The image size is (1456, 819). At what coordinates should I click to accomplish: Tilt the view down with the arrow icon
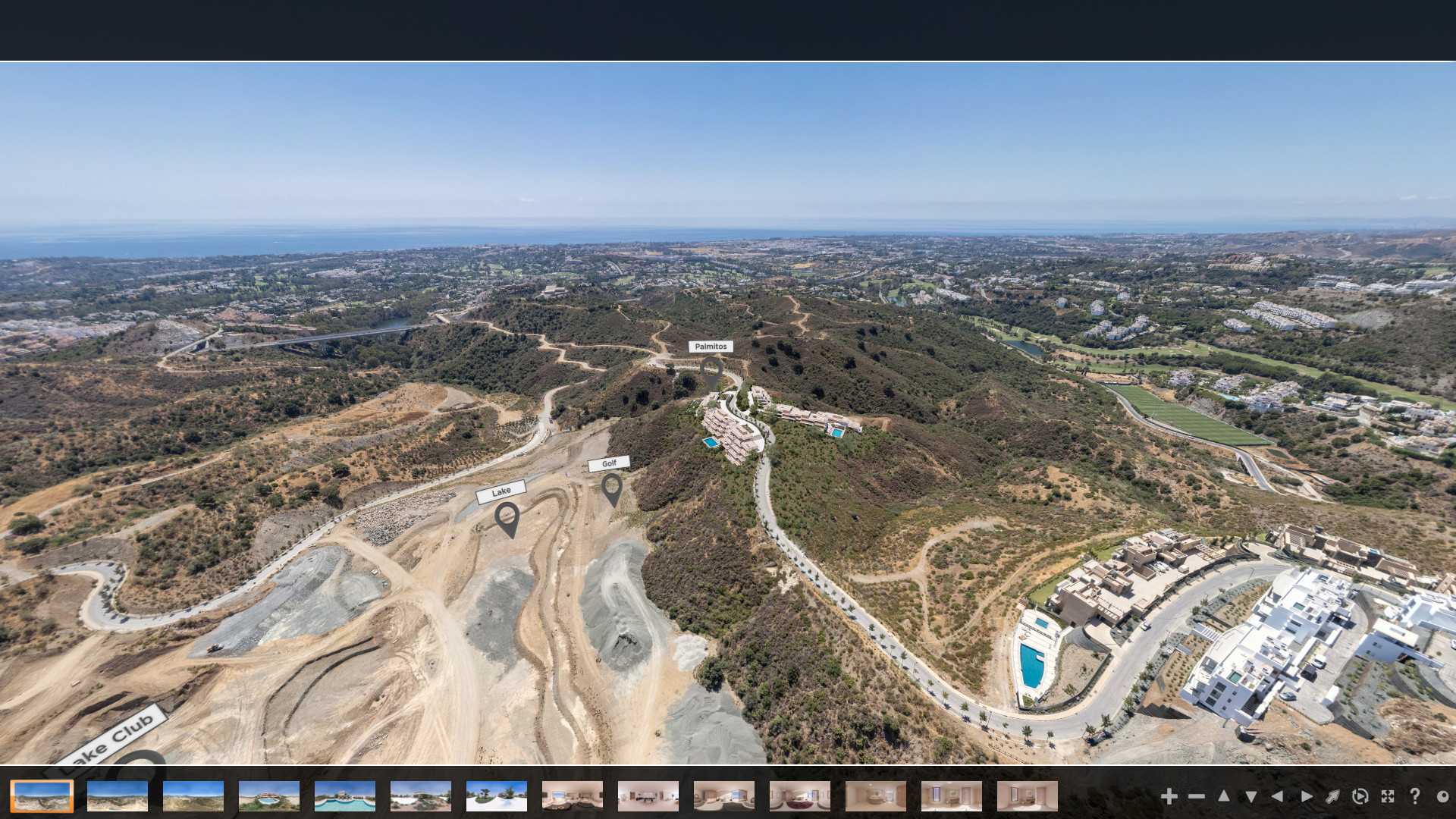tap(1252, 796)
